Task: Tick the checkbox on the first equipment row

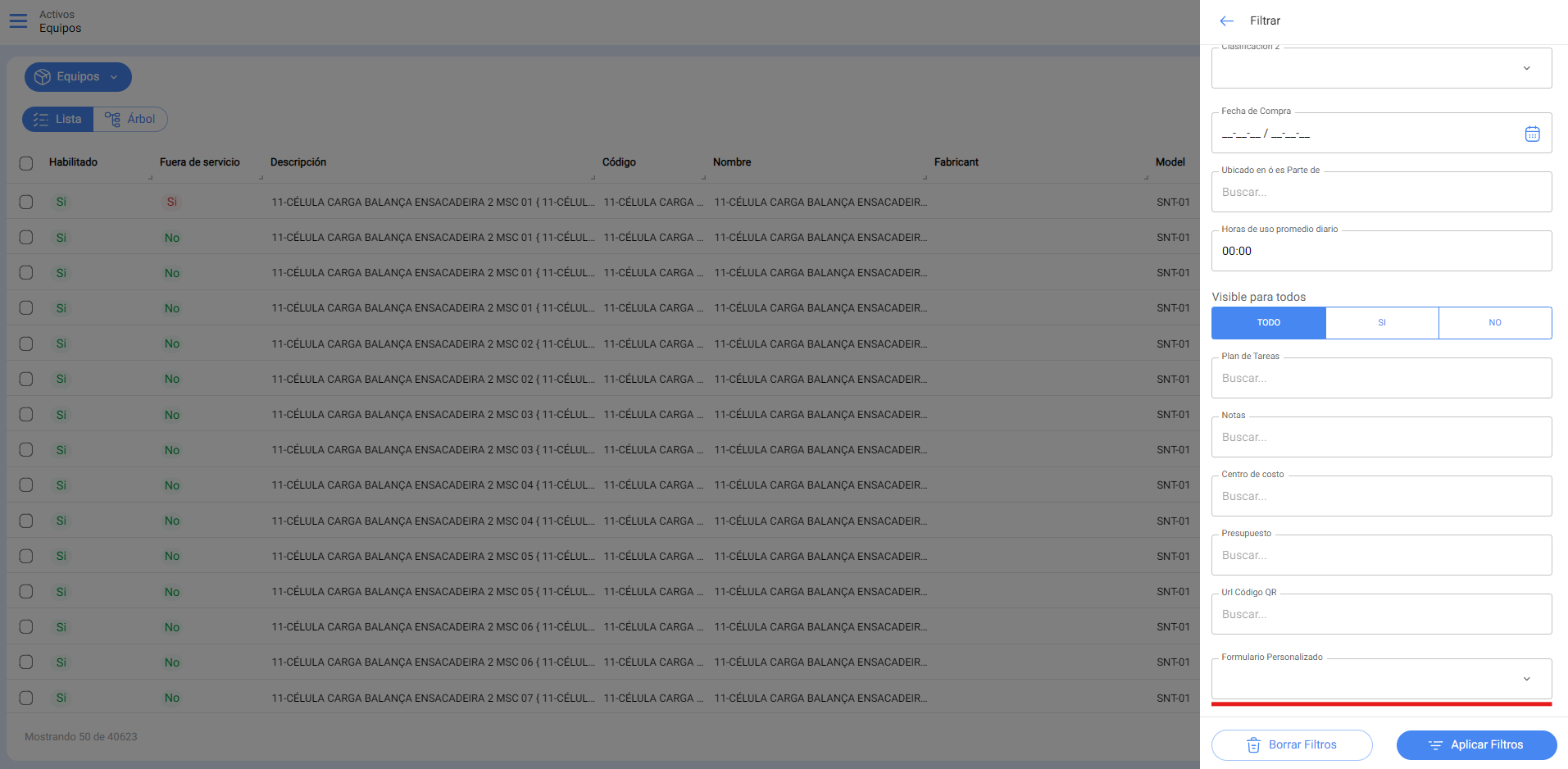Action: coord(26,202)
